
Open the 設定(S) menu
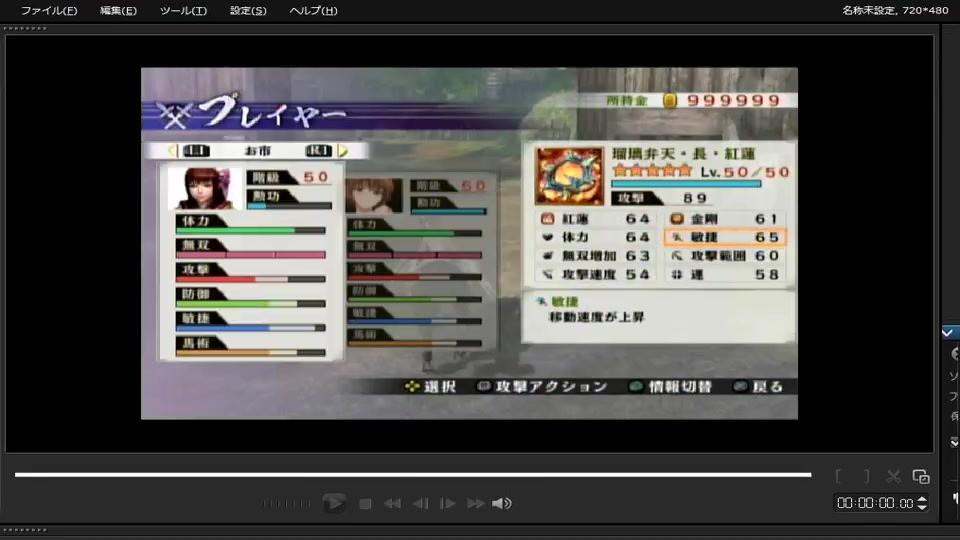(x=248, y=10)
